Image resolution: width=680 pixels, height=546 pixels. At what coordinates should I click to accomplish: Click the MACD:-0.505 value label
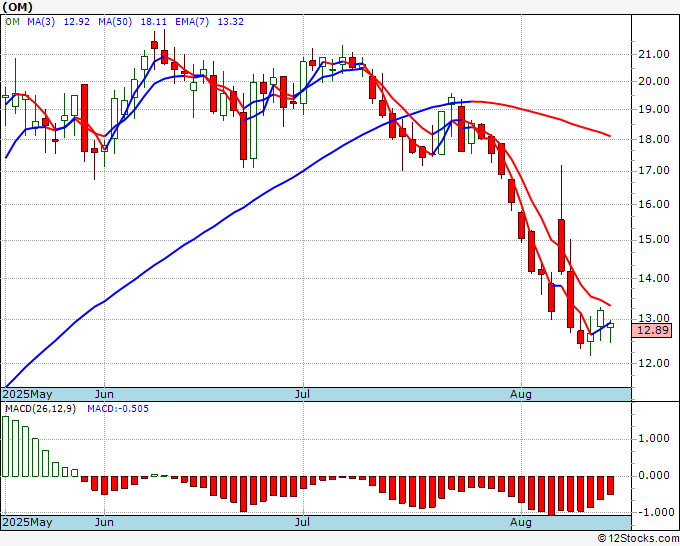118,409
